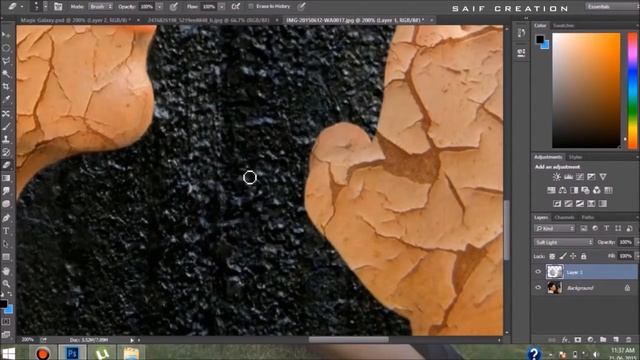Select the History Brush tool
The width and height of the screenshot is (640, 360).
pos(6,152)
